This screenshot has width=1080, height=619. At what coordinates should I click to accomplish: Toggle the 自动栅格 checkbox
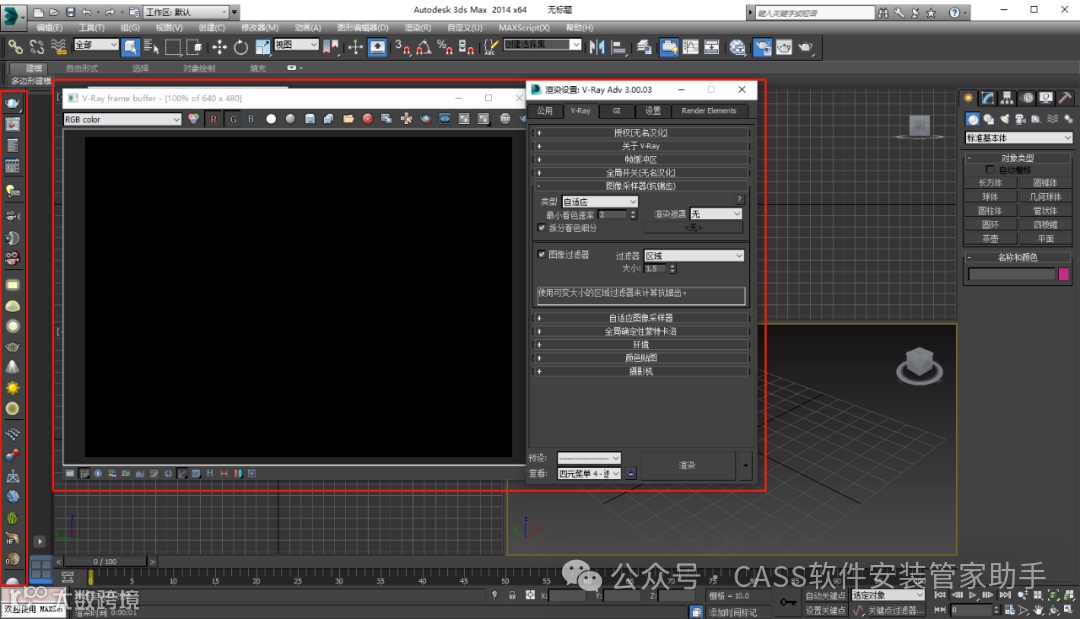990,169
